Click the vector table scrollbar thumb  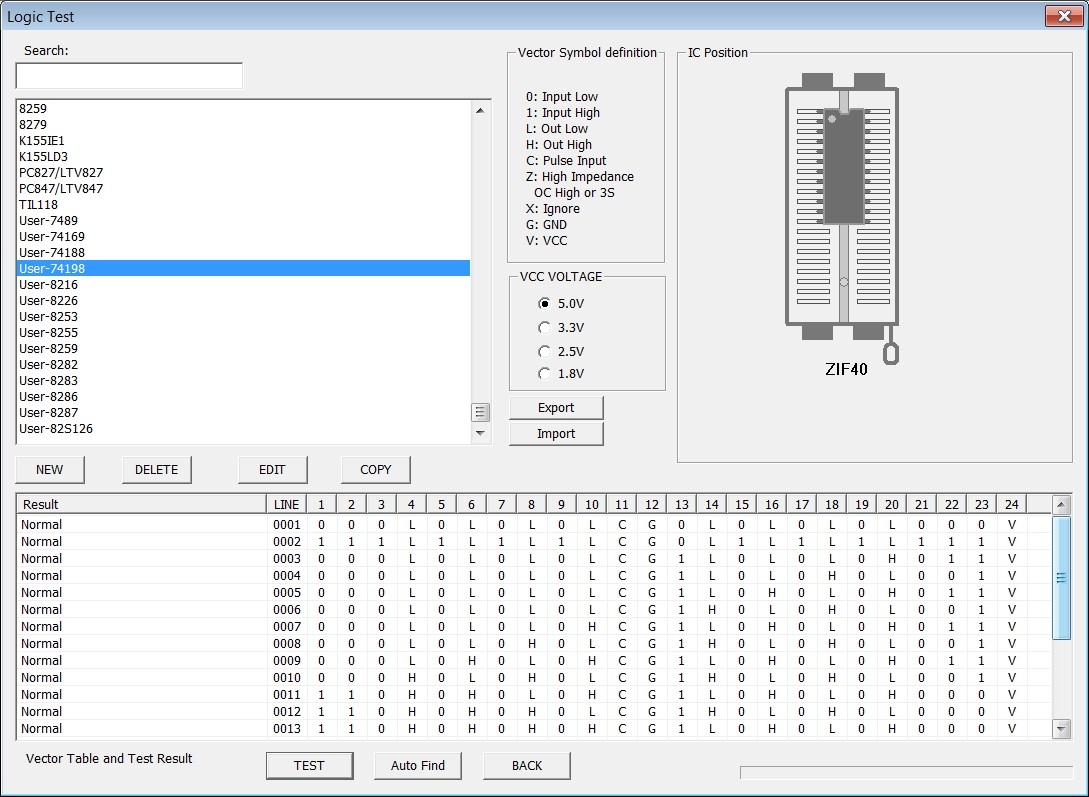point(1061,578)
